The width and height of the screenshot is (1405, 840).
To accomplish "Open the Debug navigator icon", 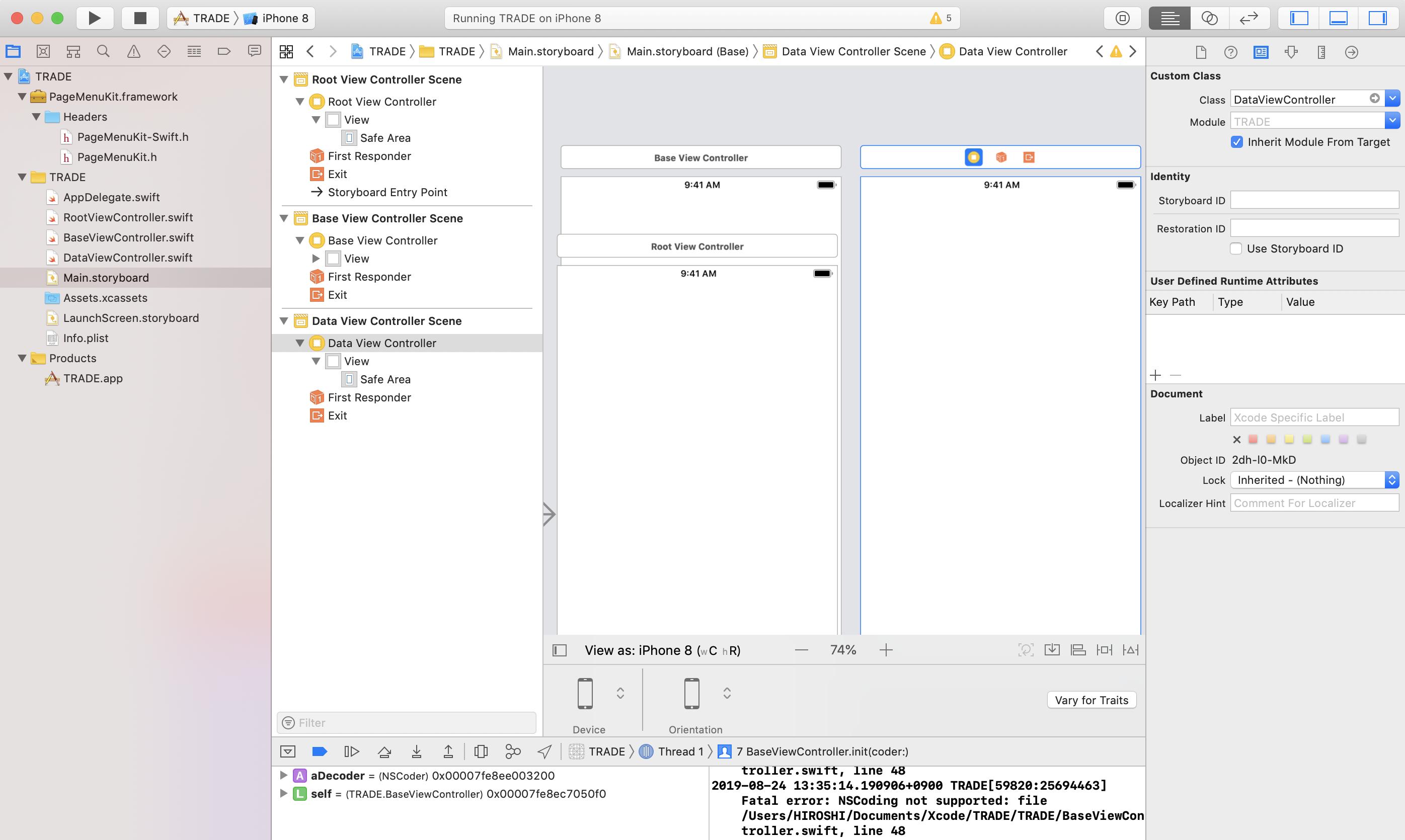I will point(194,51).
